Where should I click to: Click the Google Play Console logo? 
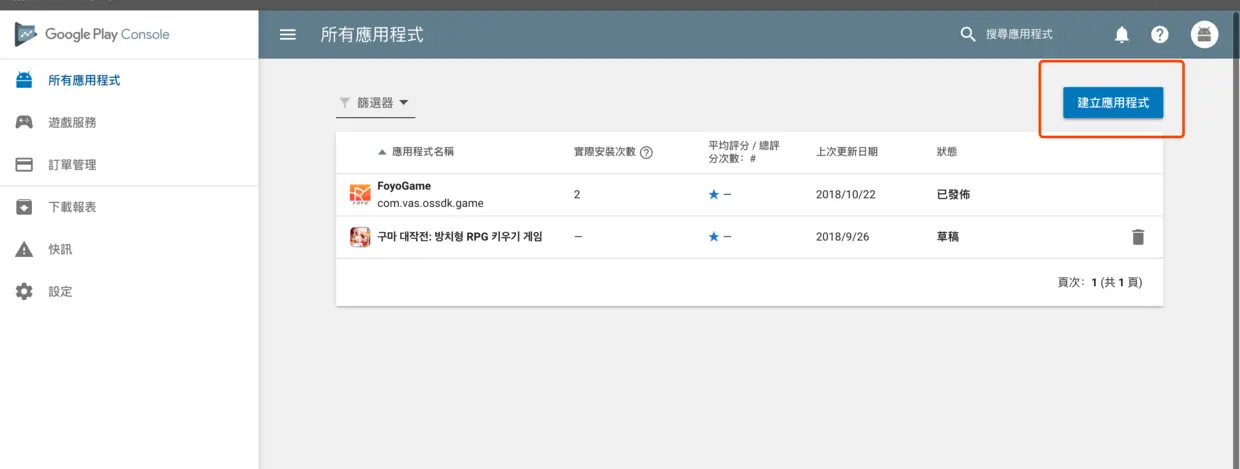point(92,34)
